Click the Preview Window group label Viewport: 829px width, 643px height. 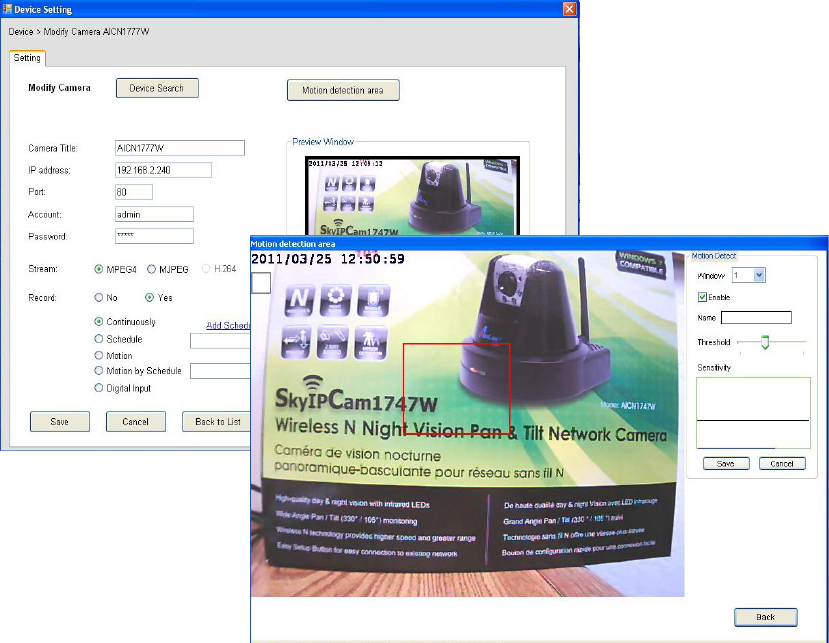click(x=323, y=142)
